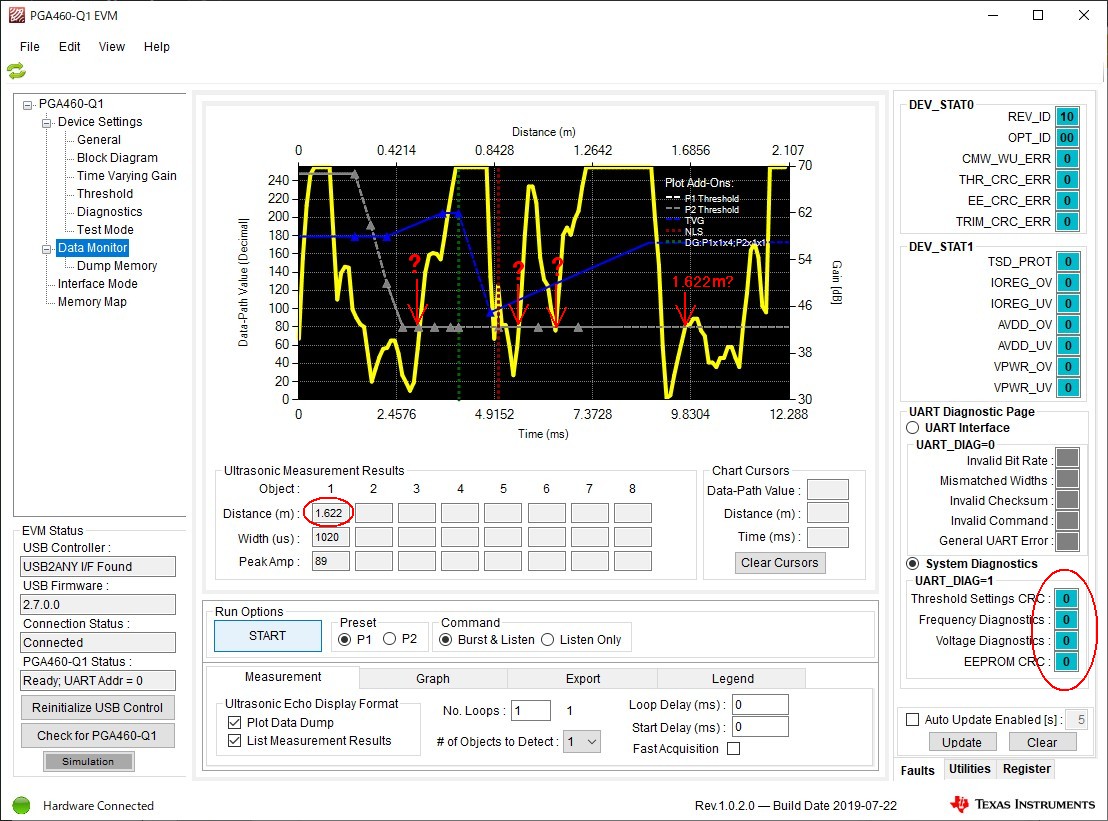Open the Time Varying Gain page
The width and height of the screenshot is (1108, 821).
(126, 175)
